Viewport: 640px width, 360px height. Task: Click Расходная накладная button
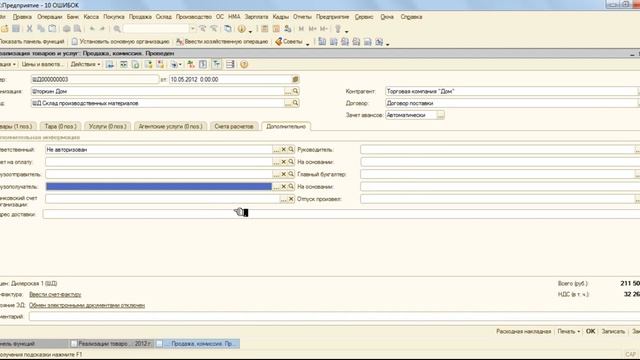point(523,331)
